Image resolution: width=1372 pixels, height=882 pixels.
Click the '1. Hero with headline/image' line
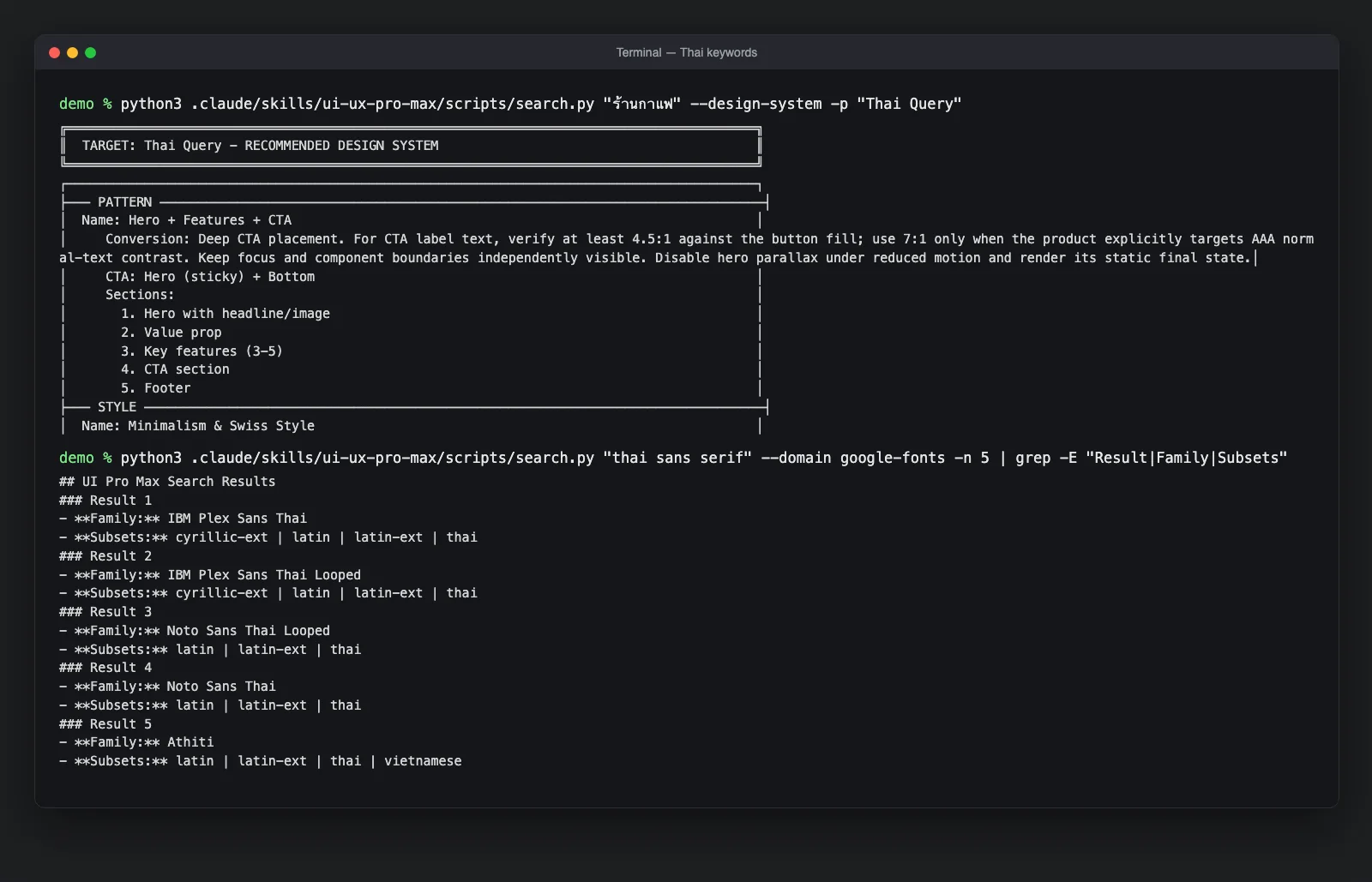pyautogui.click(x=225, y=314)
